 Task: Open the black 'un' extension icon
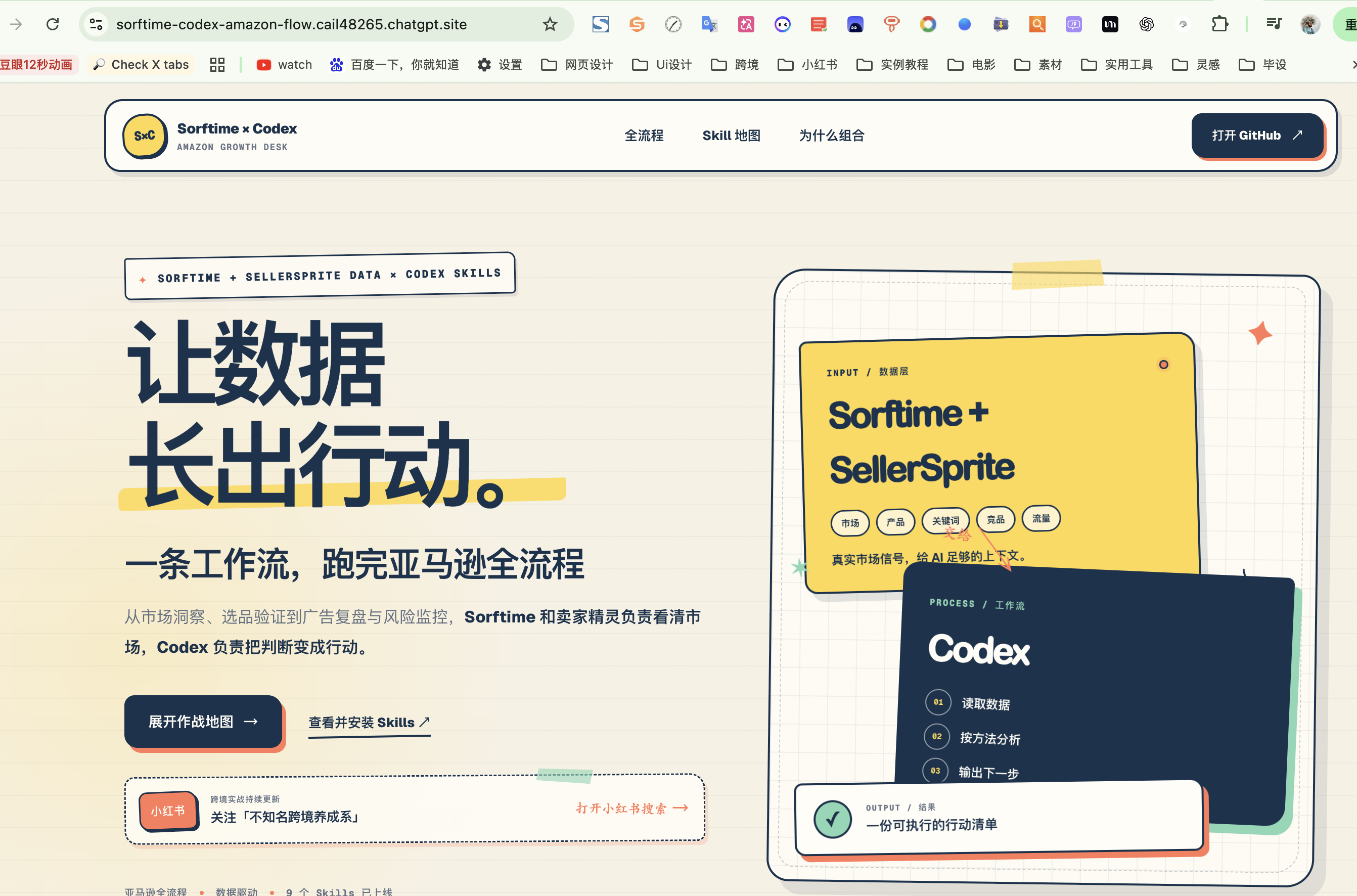click(x=1110, y=24)
